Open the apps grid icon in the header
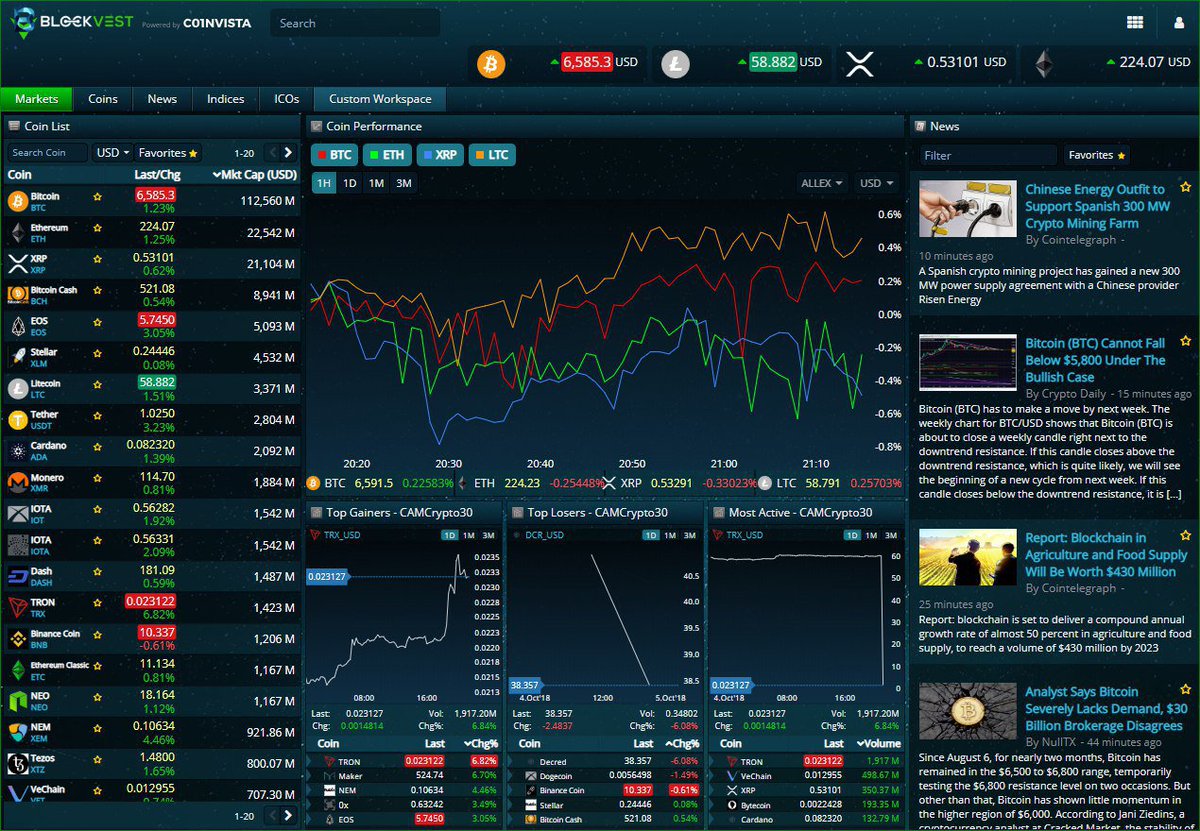Image resolution: width=1200 pixels, height=831 pixels. tap(1137, 21)
